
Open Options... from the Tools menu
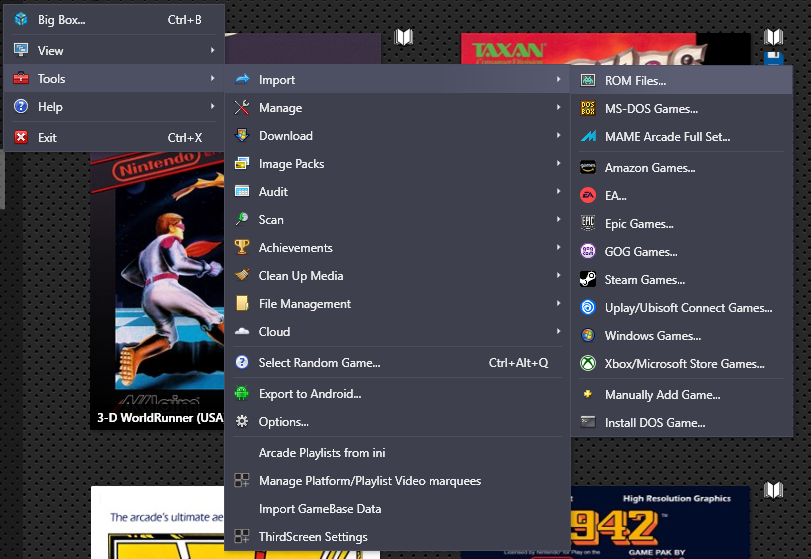click(397, 421)
